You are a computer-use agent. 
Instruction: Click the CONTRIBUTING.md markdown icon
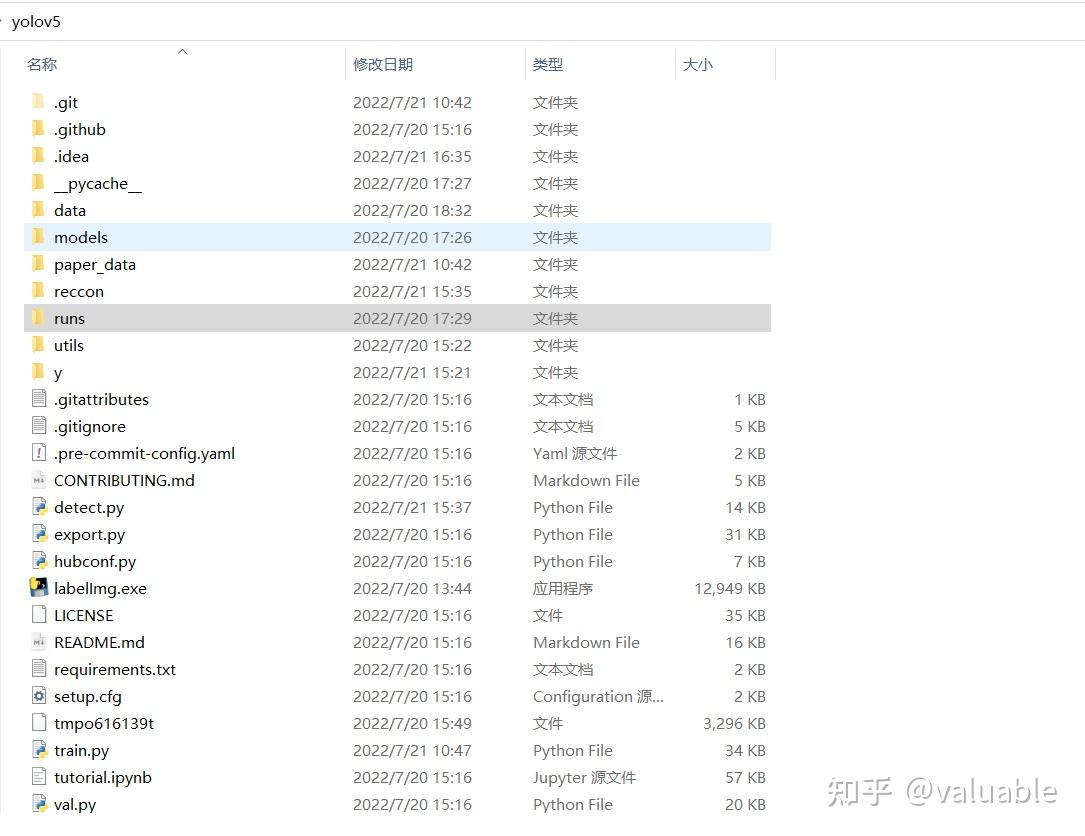pos(39,480)
